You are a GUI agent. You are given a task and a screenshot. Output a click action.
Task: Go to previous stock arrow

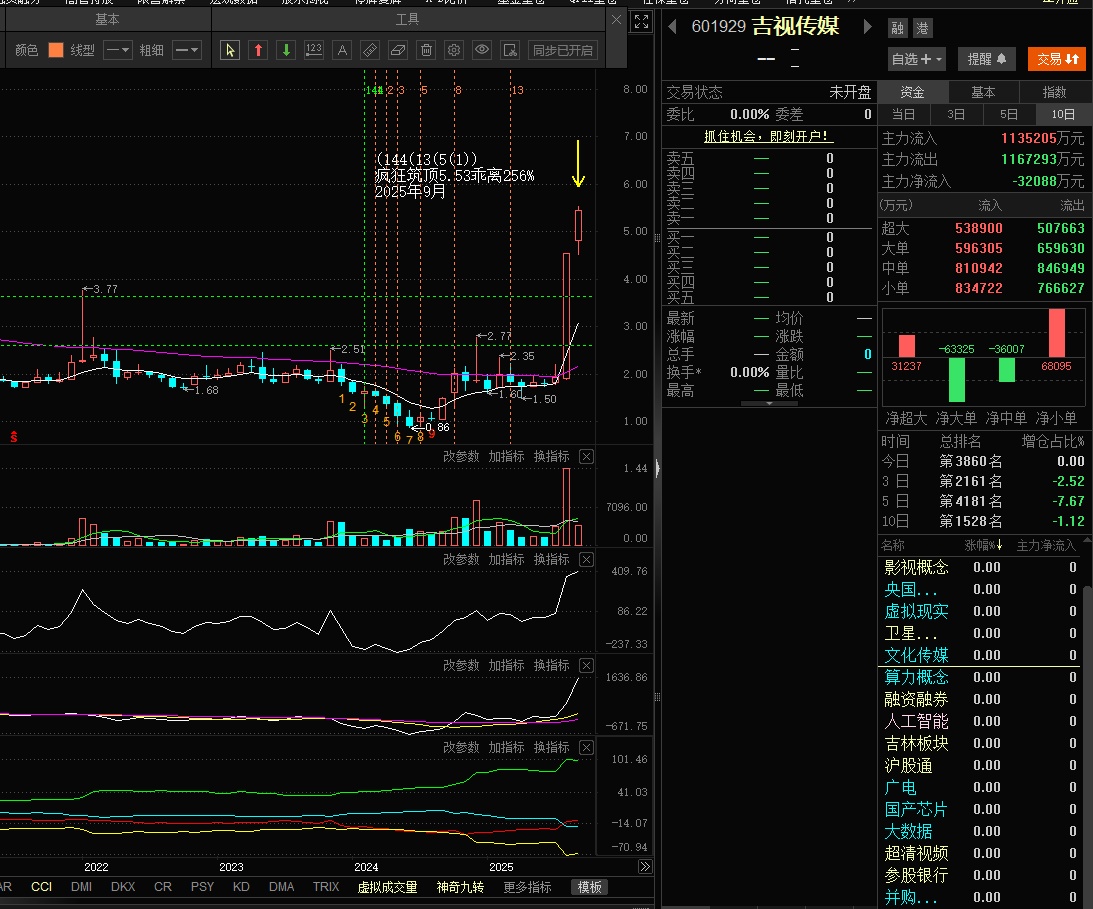pyautogui.click(x=673, y=26)
